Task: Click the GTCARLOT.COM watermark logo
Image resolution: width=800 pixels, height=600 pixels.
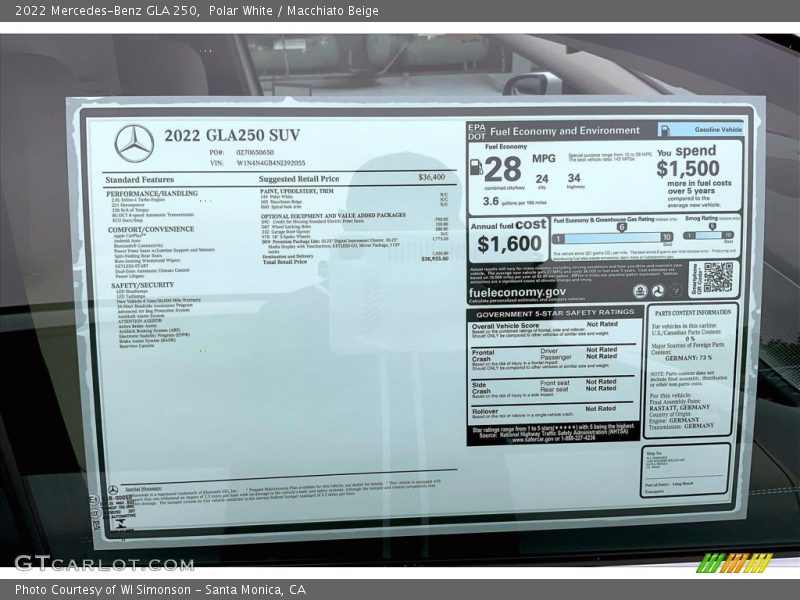Action: (105, 564)
